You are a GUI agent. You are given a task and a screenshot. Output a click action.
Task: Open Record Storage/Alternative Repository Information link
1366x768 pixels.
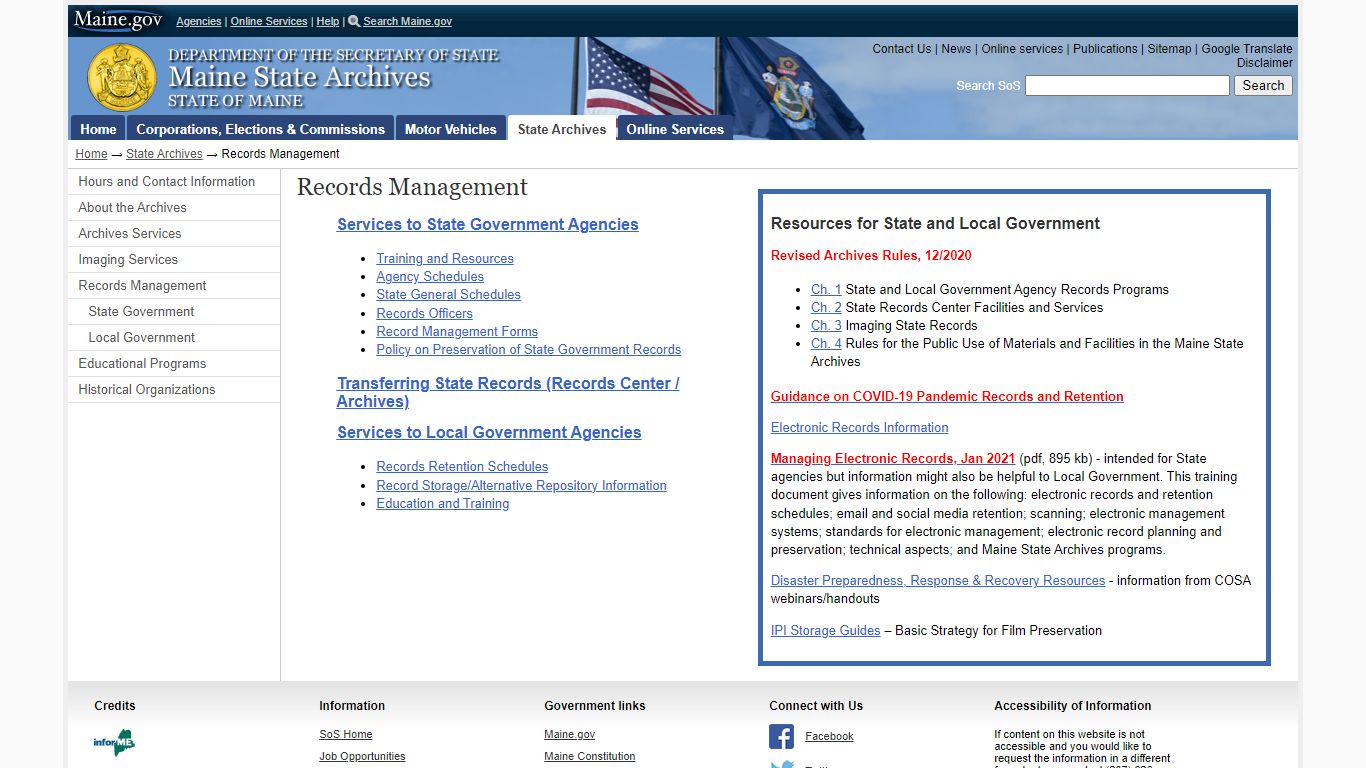tap(521, 485)
